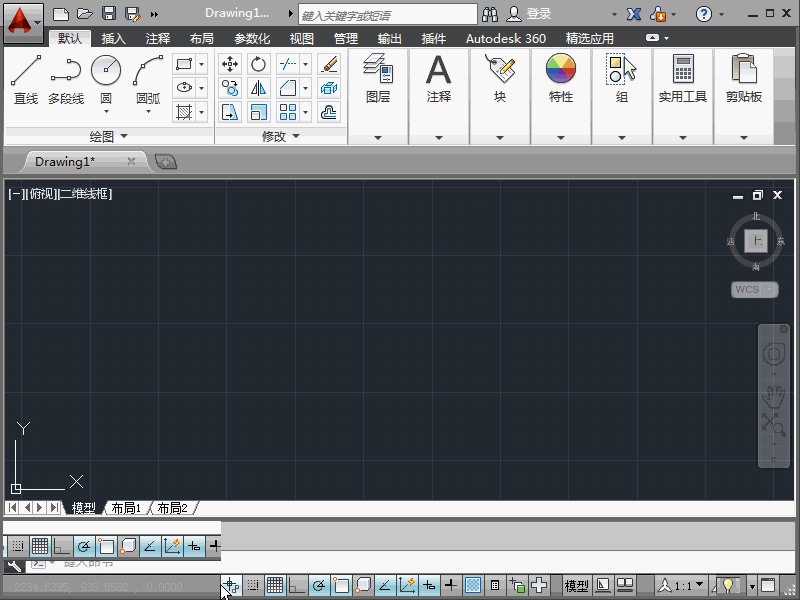Select the Circle (圆) tool
Image resolution: width=800 pixels, height=600 pixels.
coord(106,78)
